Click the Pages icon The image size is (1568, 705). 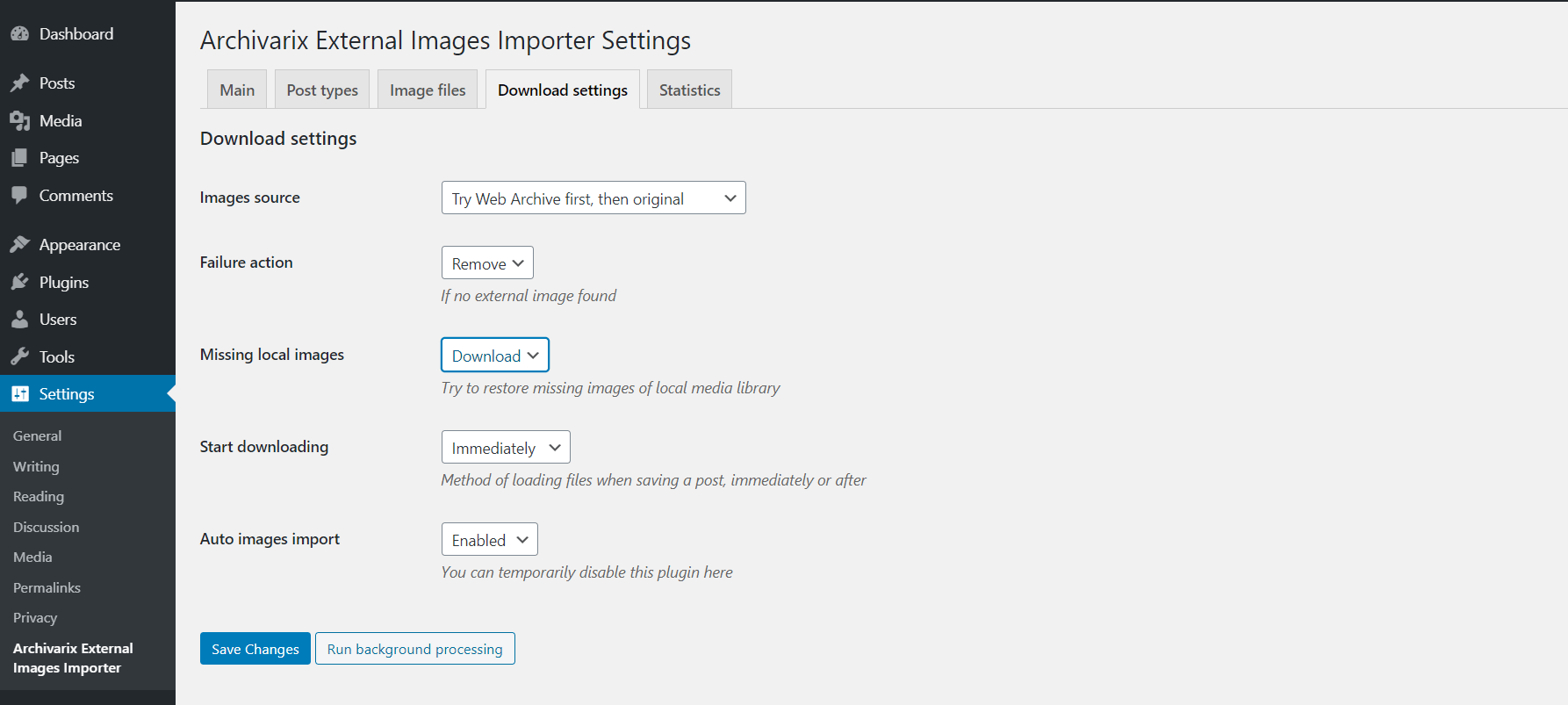pos(19,158)
